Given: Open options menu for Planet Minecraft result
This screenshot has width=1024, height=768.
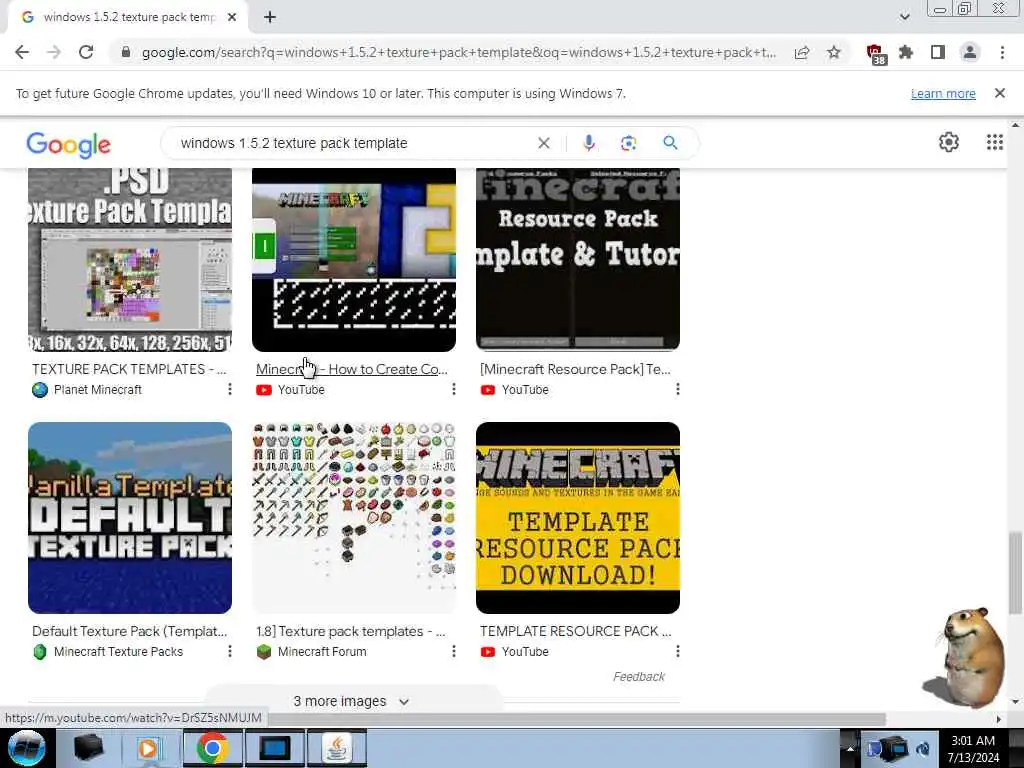Looking at the screenshot, I should click(x=230, y=389).
